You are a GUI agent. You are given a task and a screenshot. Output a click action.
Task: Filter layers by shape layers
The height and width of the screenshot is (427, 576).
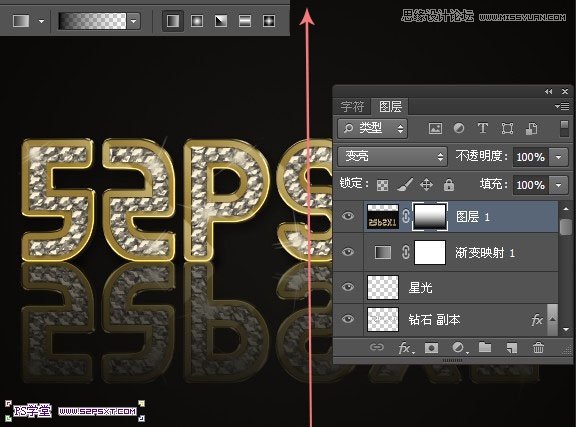click(x=507, y=128)
